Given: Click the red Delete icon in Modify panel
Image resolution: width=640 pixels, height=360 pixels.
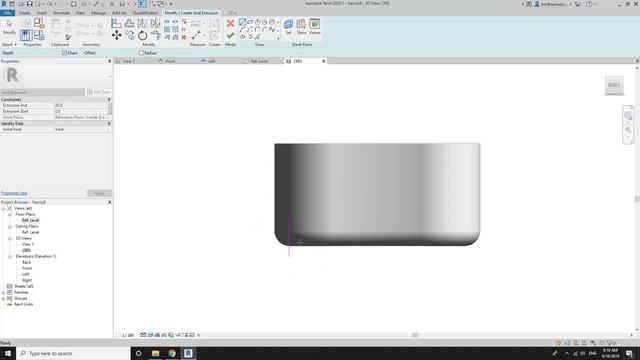Looking at the screenshot, I should click(184, 37).
